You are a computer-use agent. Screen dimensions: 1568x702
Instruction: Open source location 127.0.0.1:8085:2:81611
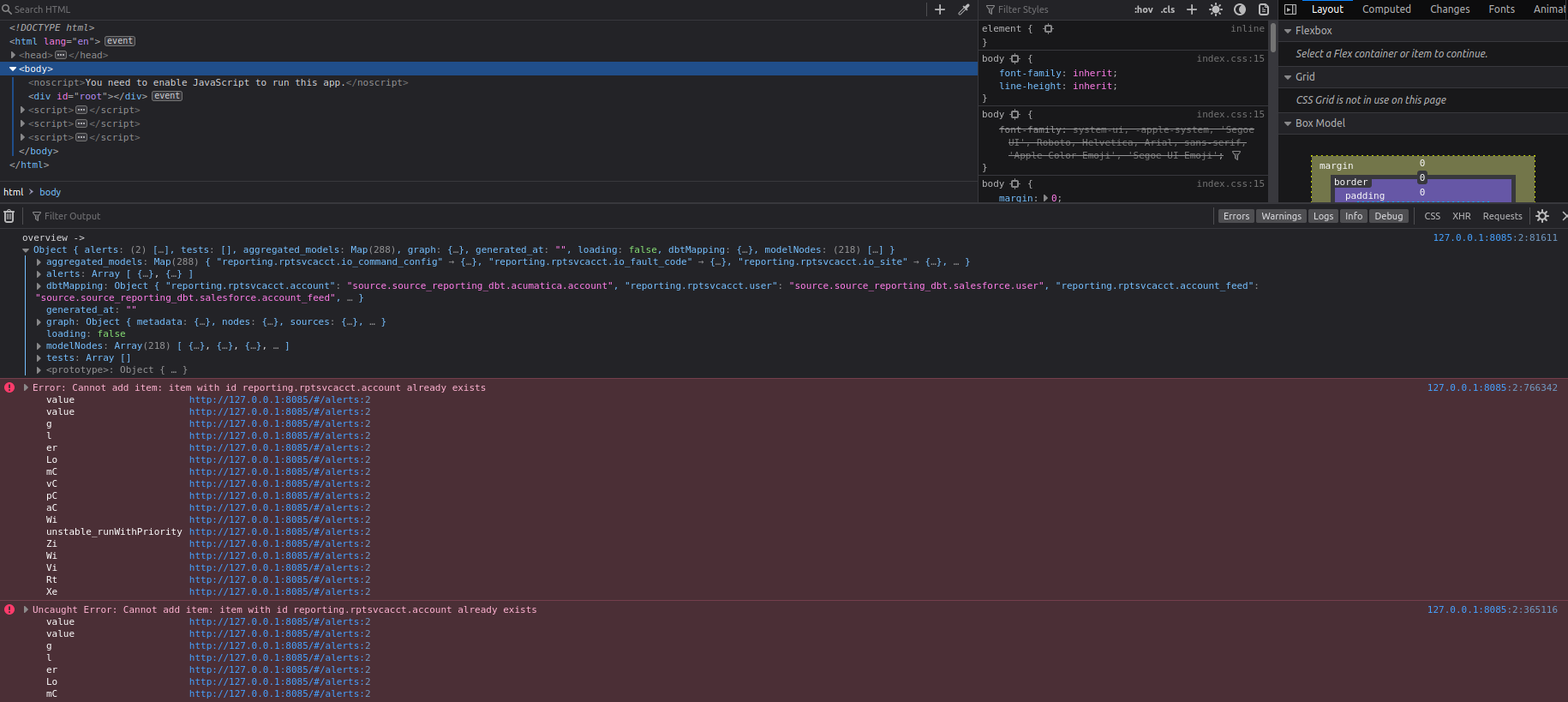click(x=1495, y=238)
